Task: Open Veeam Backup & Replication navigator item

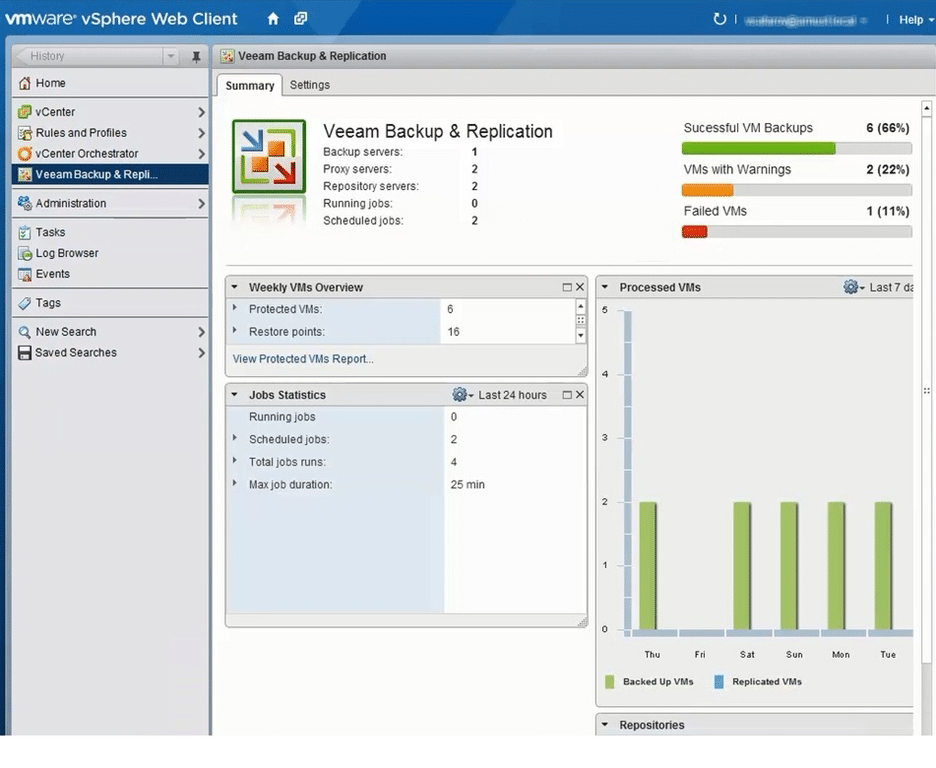Action: click(96, 174)
